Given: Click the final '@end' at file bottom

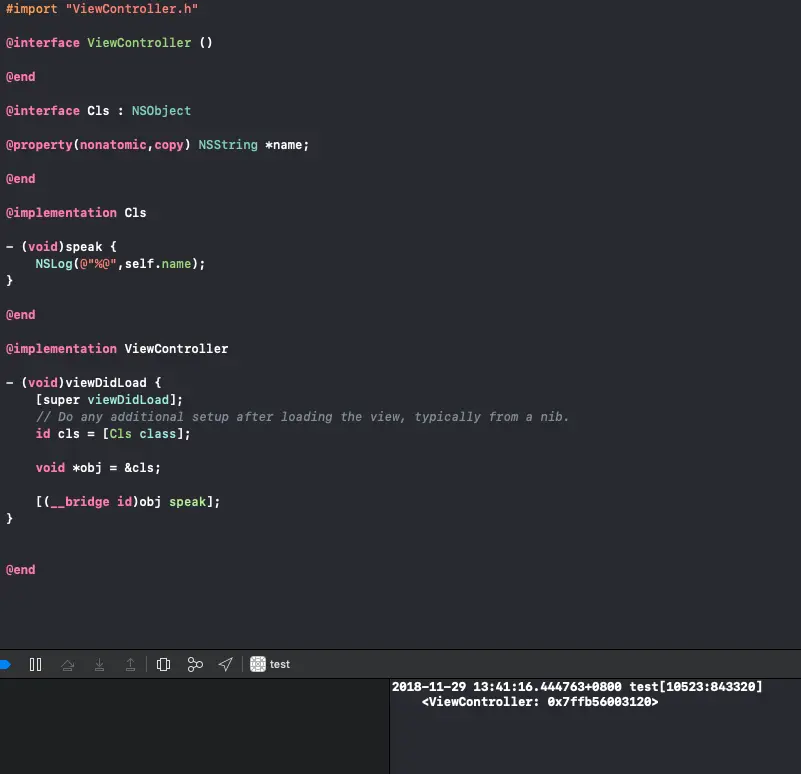Looking at the screenshot, I should [20, 570].
